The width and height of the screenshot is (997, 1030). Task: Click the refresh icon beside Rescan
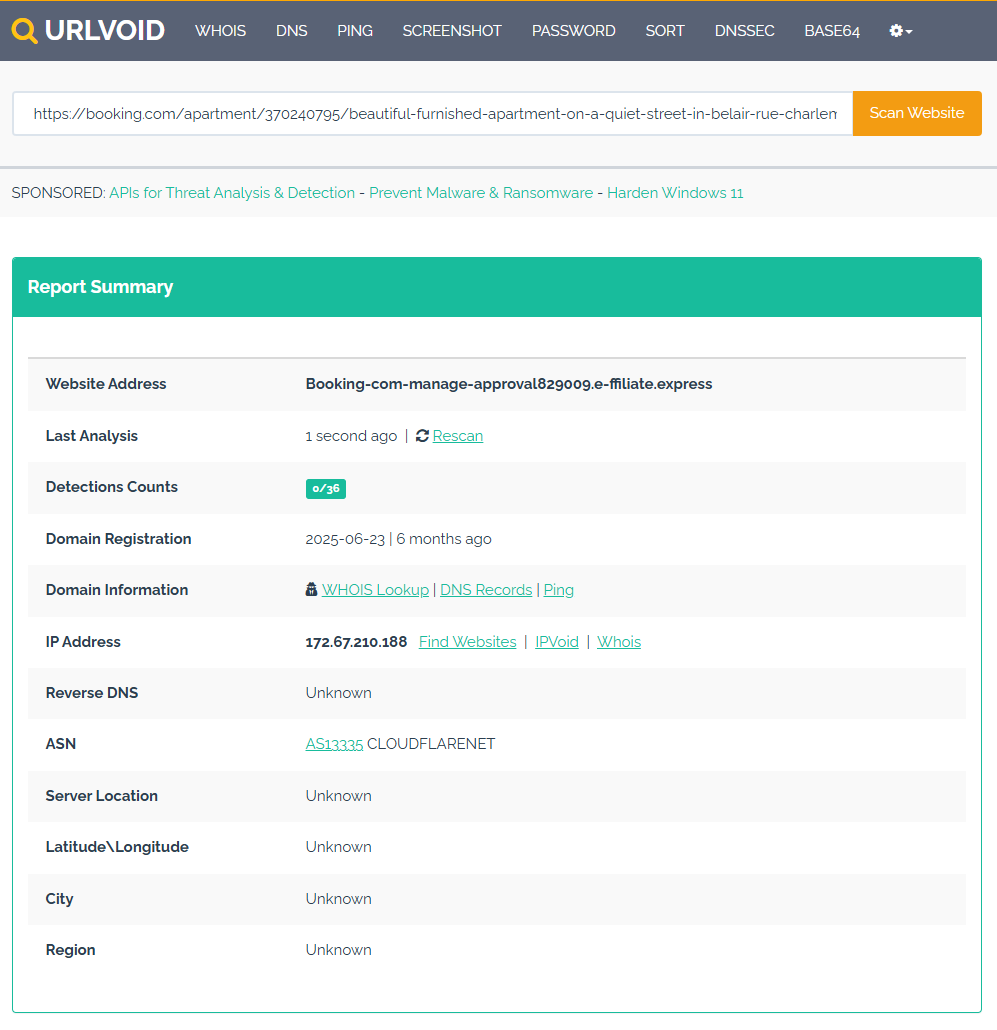[421, 435]
